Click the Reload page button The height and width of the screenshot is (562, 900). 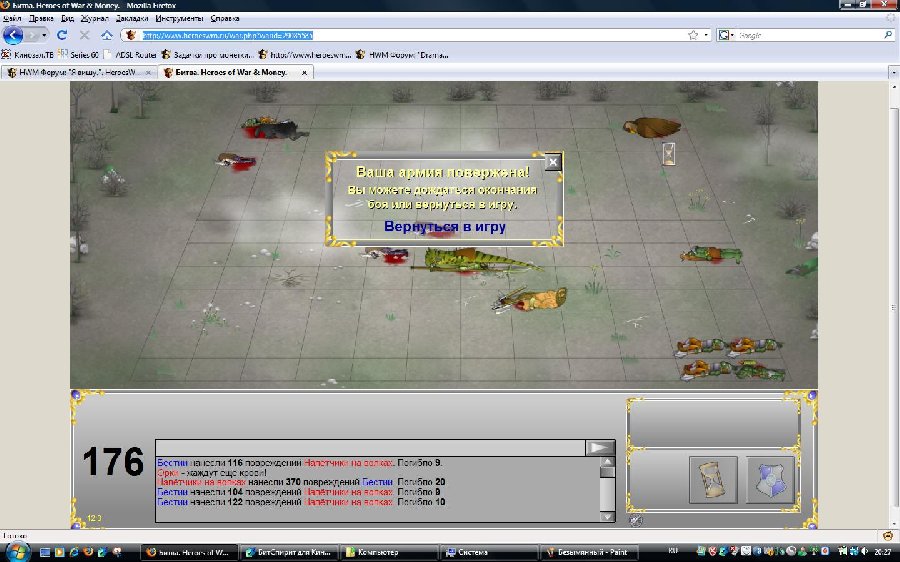click(62, 35)
